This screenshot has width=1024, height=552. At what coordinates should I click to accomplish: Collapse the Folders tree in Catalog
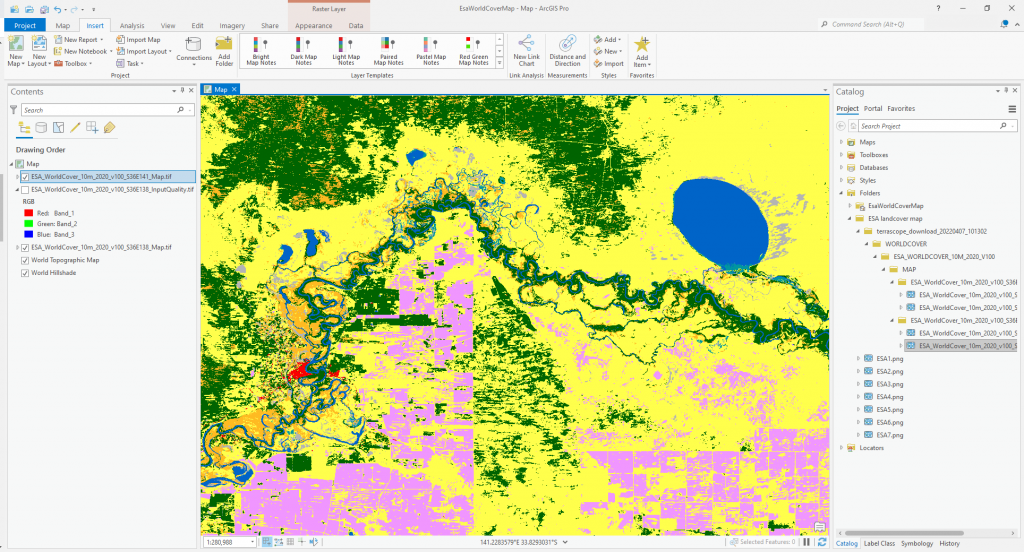point(841,193)
